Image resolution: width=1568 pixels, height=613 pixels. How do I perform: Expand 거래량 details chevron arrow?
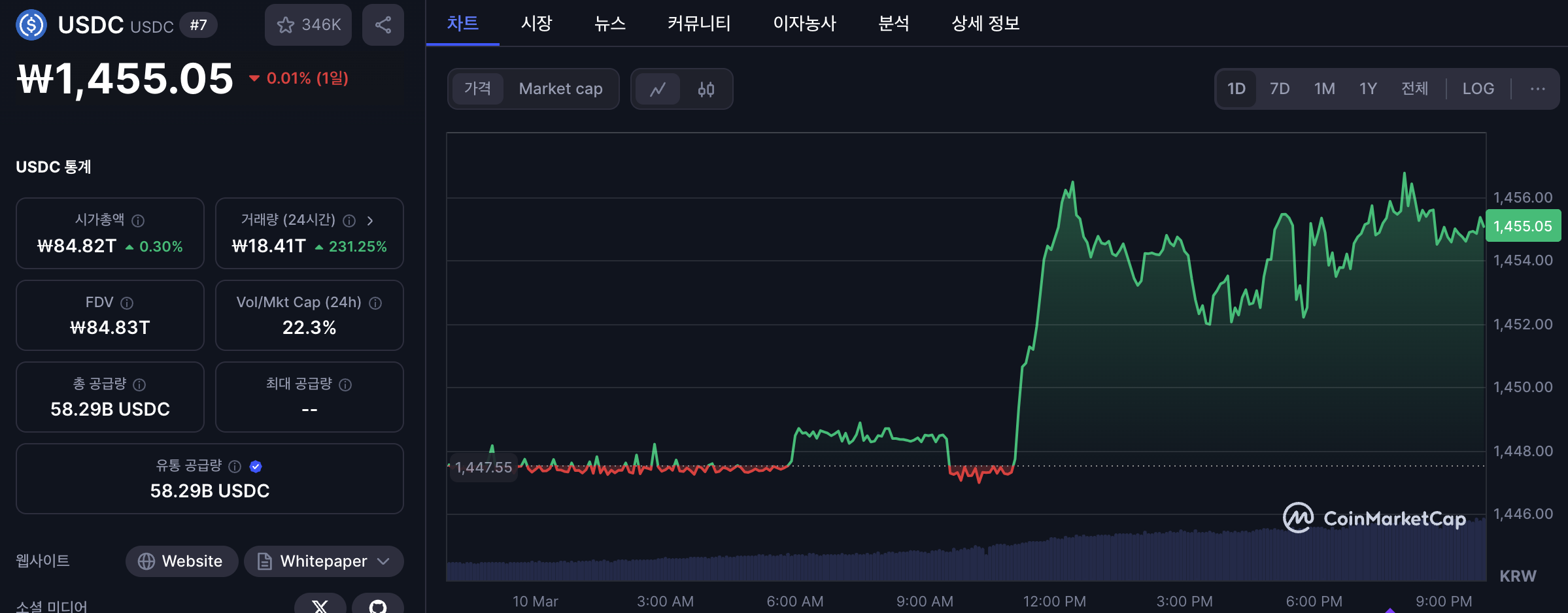click(x=370, y=220)
